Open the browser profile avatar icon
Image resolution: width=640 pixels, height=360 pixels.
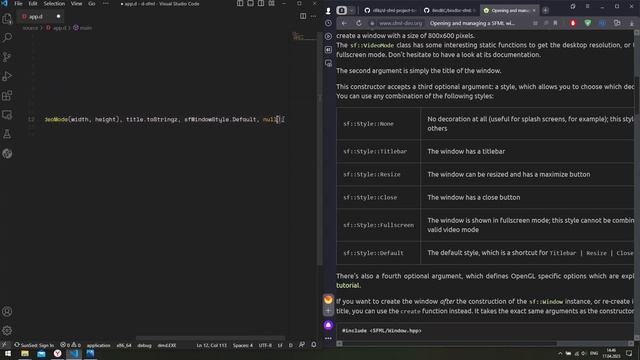(x=328, y=11)
